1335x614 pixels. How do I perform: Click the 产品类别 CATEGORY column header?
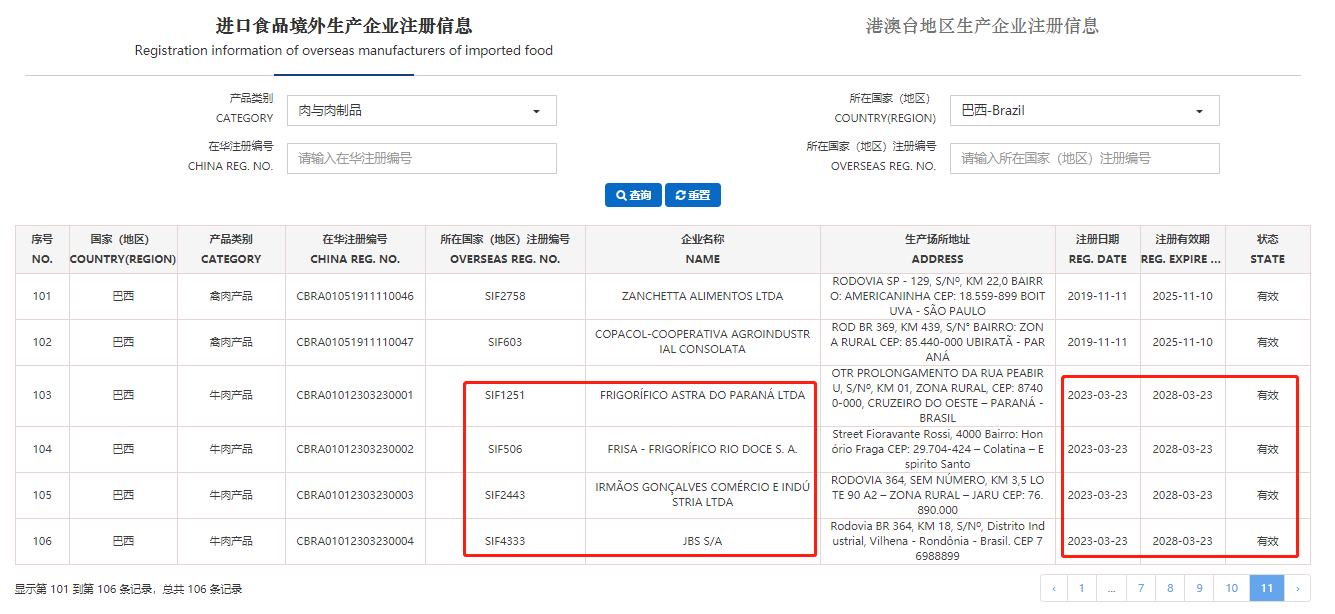coord(231,249)
